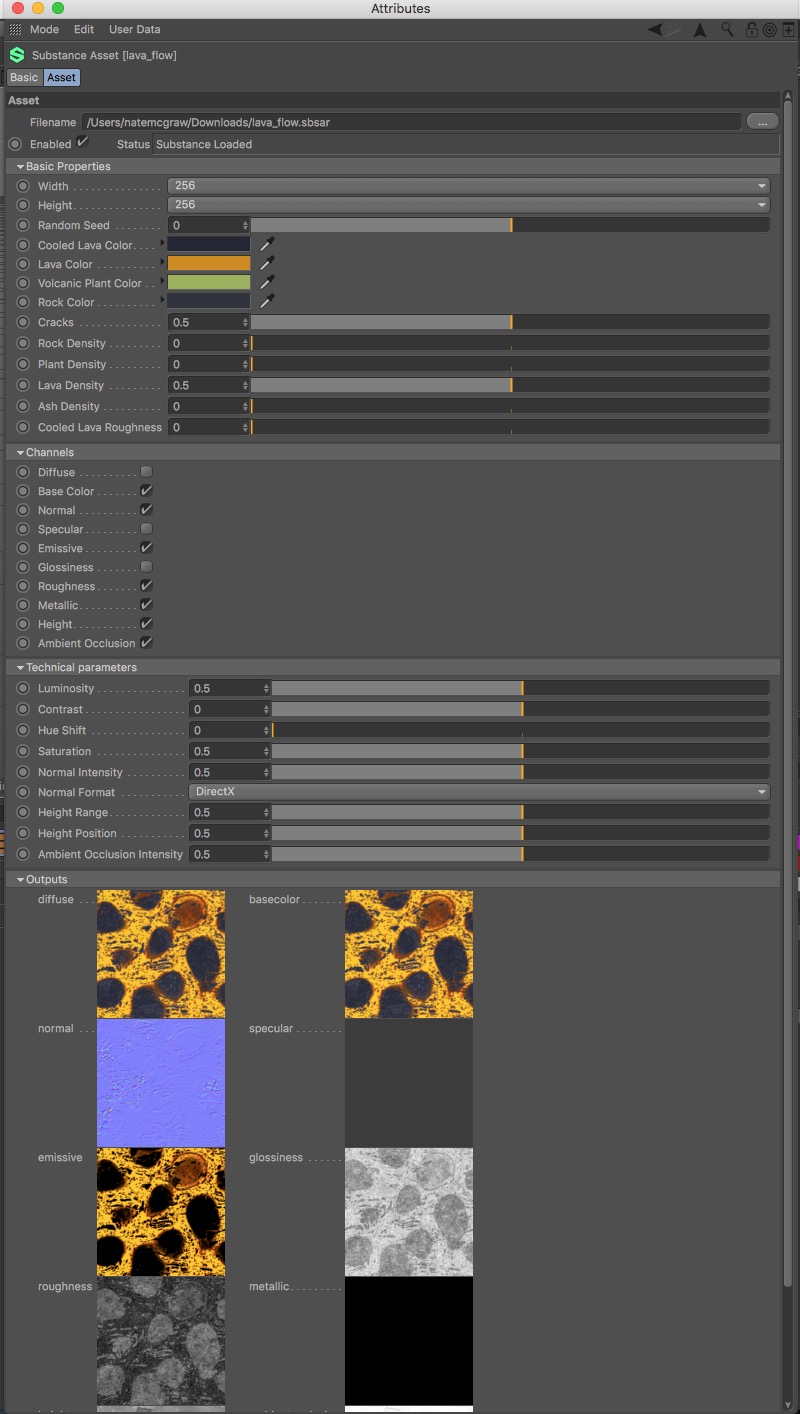Click the animation dot beside Ash Density
The width and height of the screenshot is (800, 1414).
pos(23,406)
